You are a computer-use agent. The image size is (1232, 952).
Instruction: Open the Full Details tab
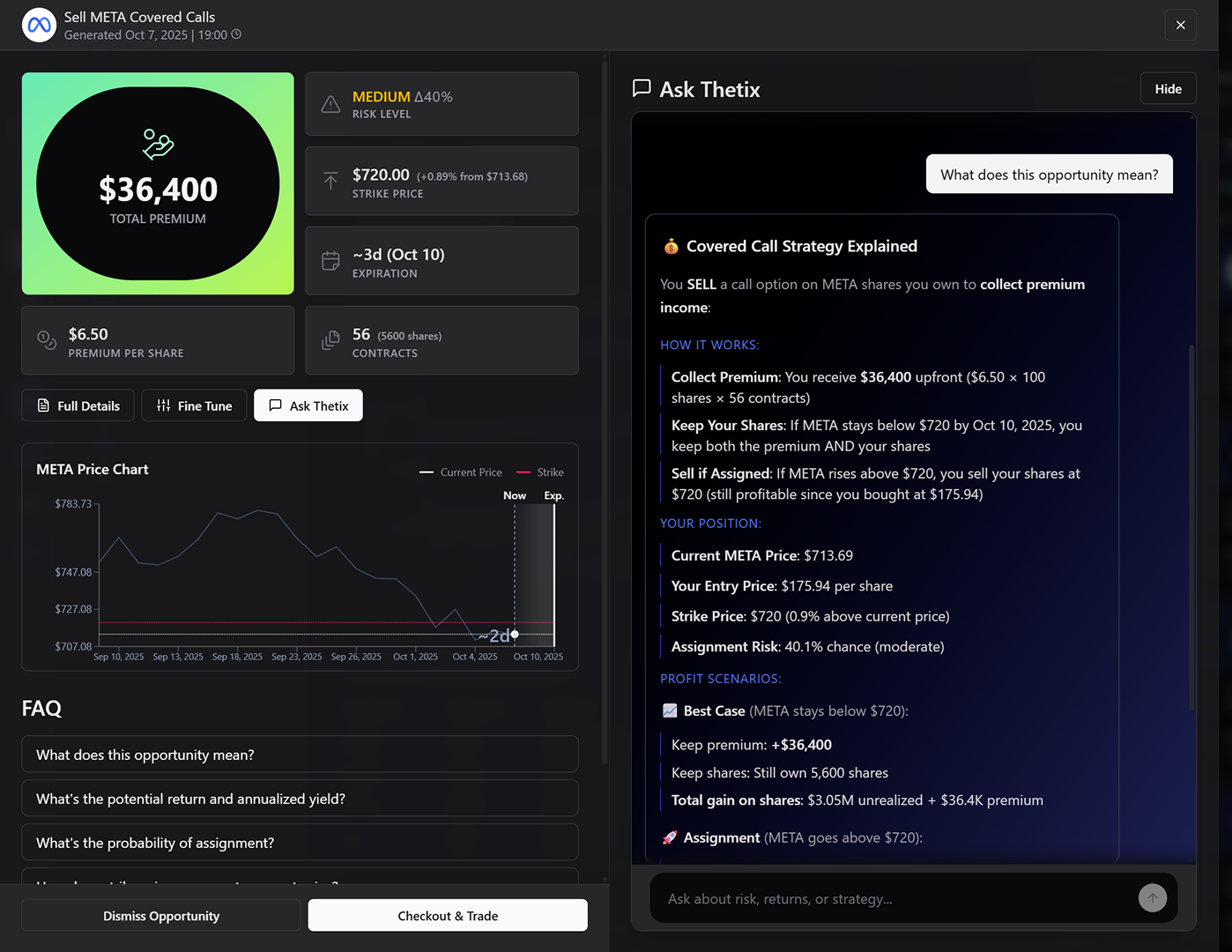click(x=78, y=405)
